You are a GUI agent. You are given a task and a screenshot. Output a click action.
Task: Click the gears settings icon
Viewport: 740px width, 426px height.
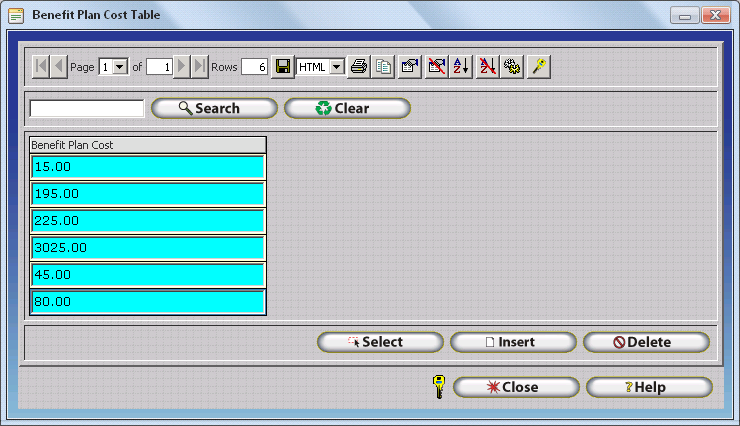pos(512,67)
